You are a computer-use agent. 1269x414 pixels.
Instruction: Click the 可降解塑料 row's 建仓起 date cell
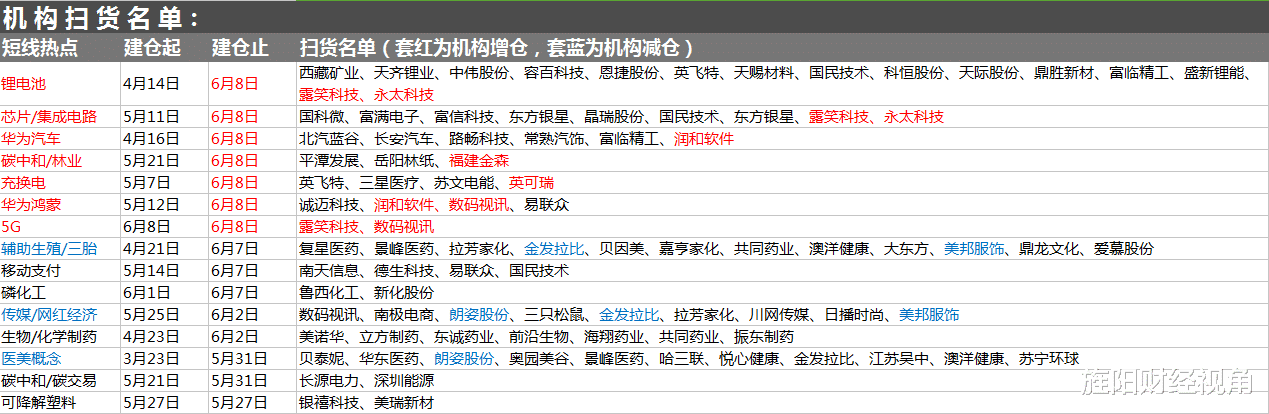tap(151, 402)
